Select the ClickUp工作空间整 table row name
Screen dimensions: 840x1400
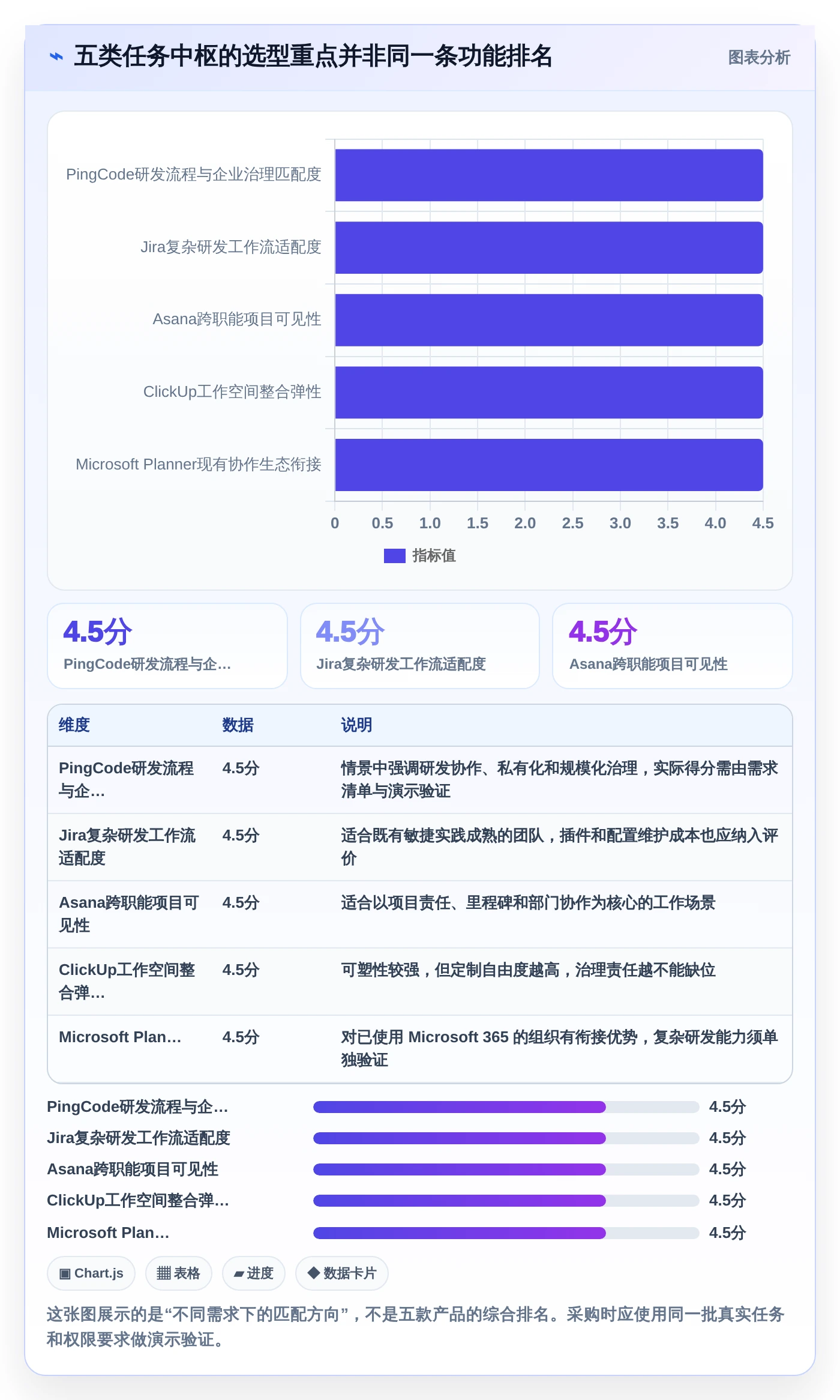tap(127, 982)
